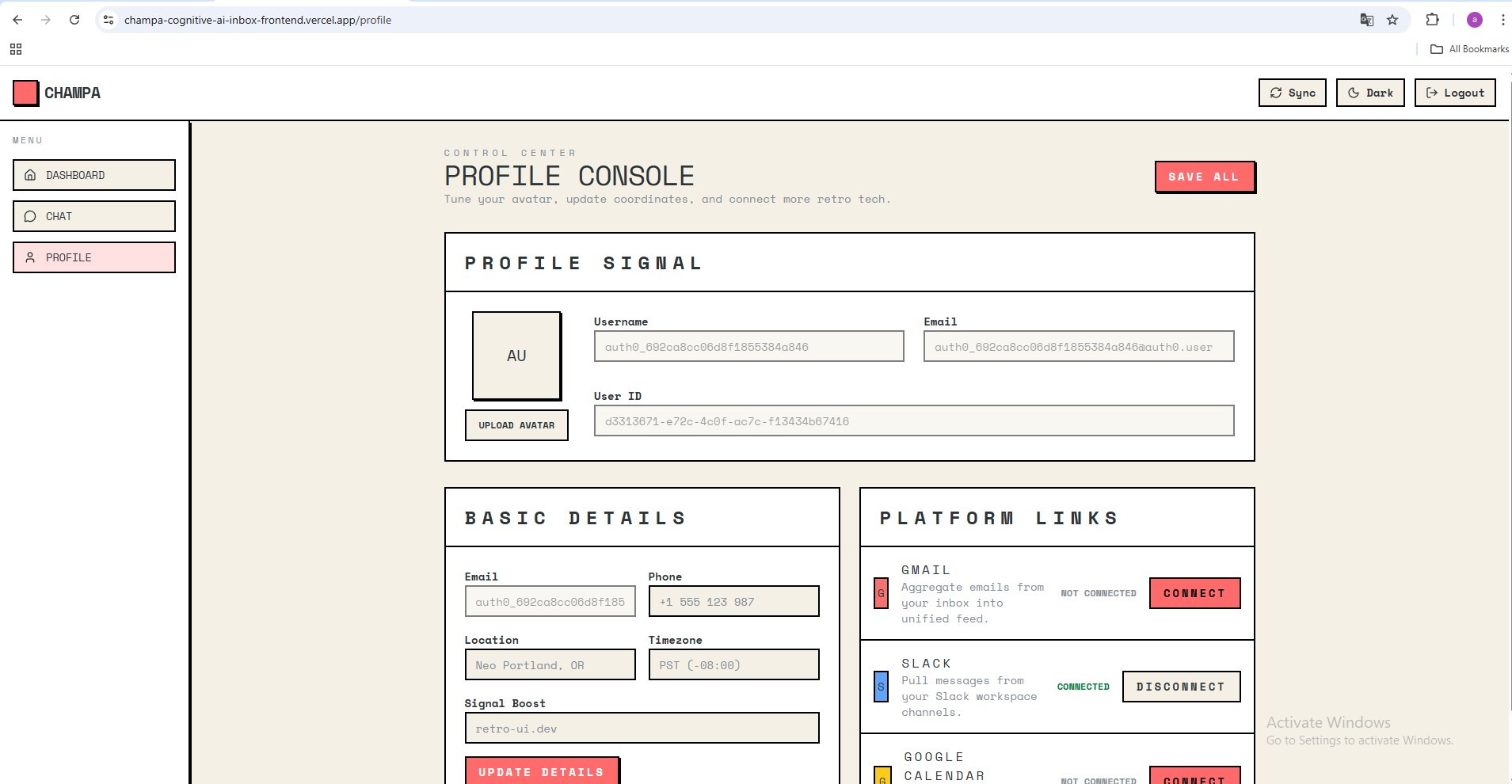The width and height of the screenshot is (1512, 784).
Task: Open Chrome three-dot menu
Action: coord(1502,20)
